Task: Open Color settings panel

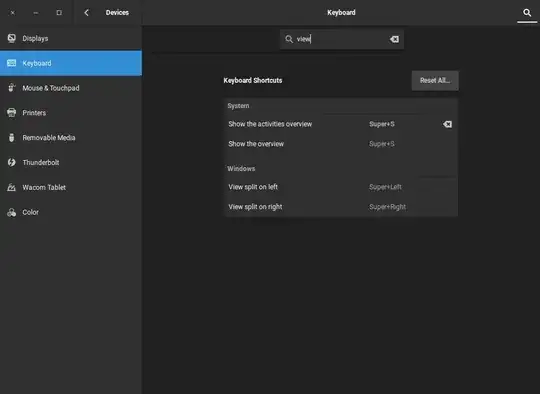Action: point(71,212)
